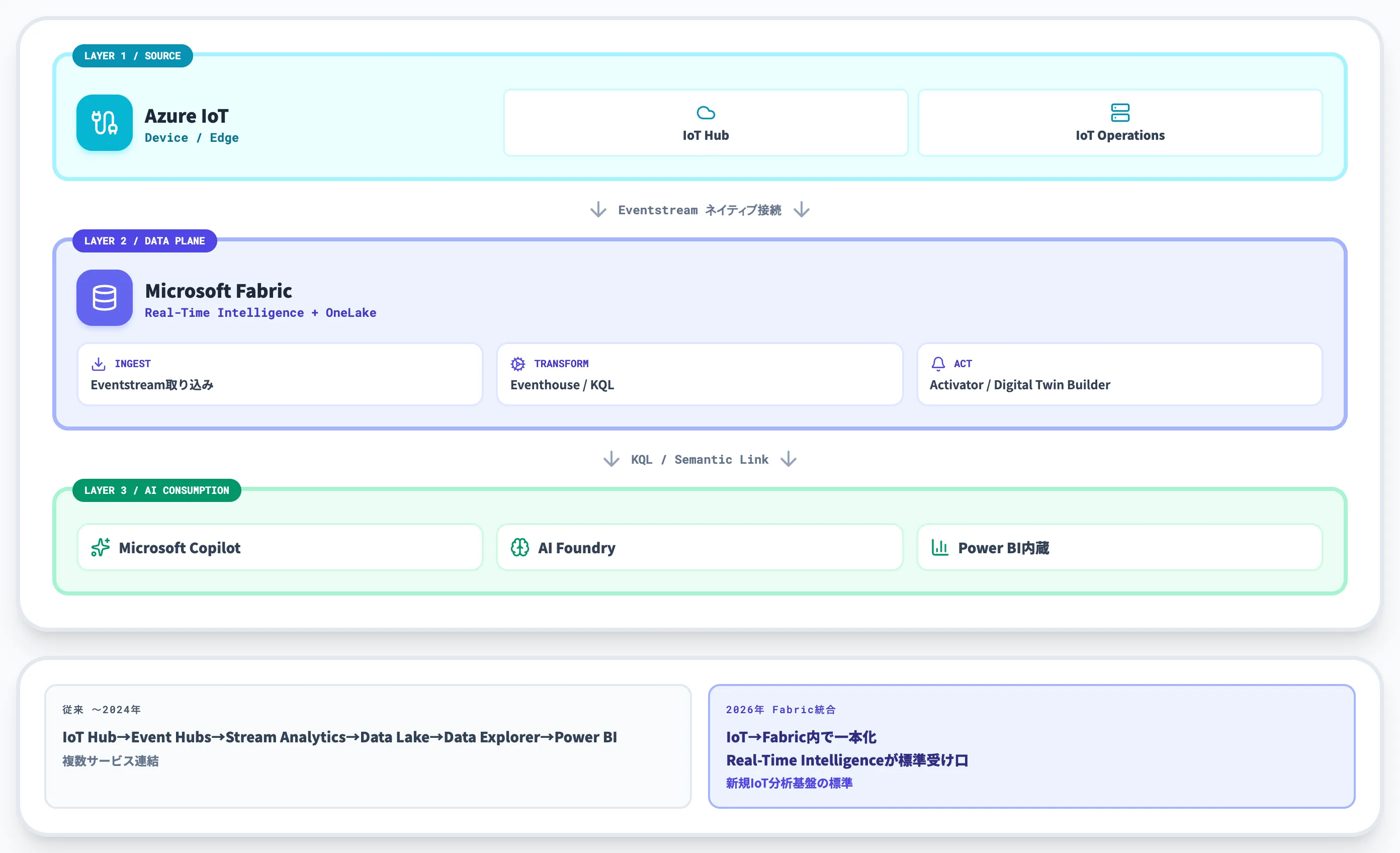
Task: Select the 2026年 Fabric統合 caption
Action: point(781,709)
